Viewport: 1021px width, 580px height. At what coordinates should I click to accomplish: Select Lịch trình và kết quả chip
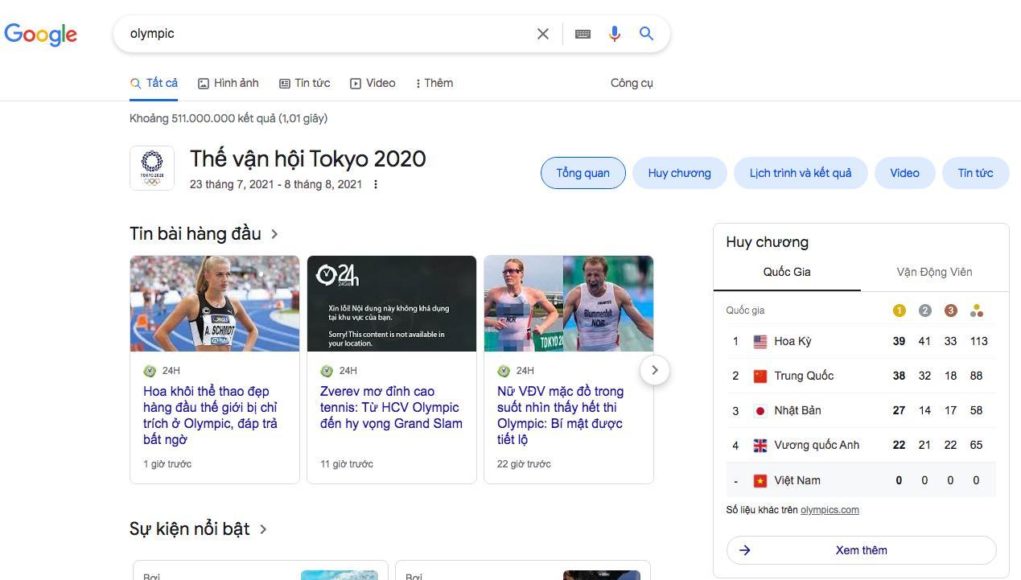point(800,173)
